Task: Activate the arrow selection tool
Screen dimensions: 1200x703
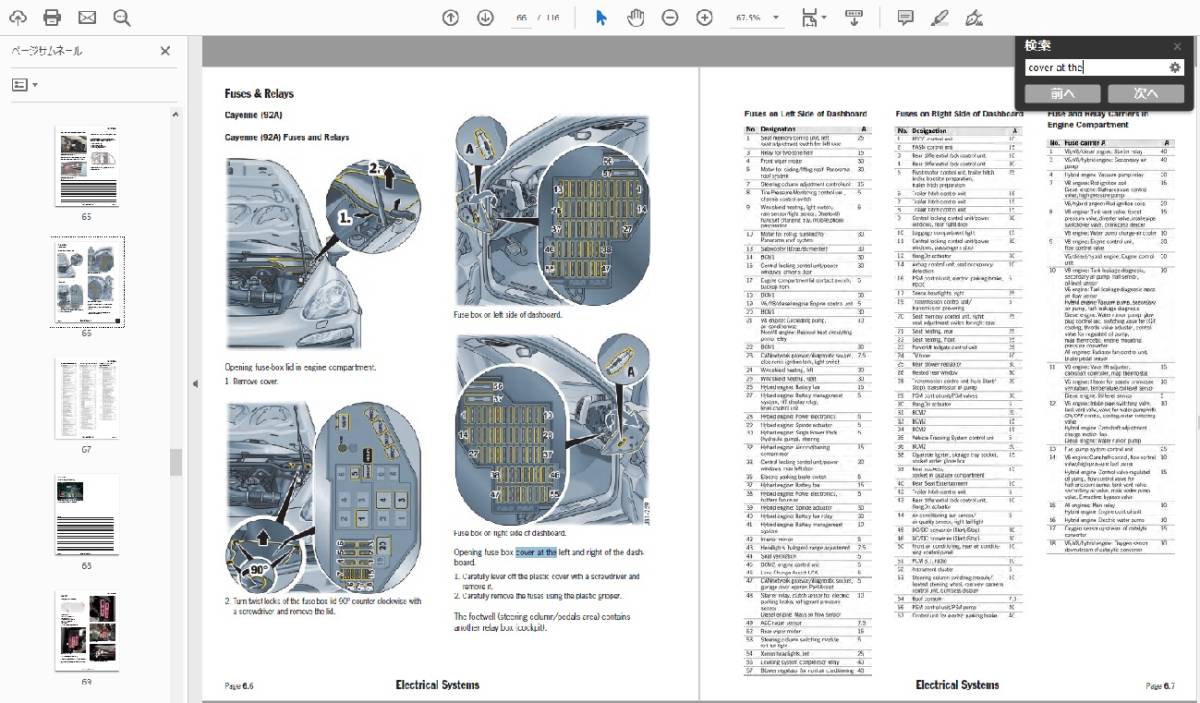Action: coord(601,17)
